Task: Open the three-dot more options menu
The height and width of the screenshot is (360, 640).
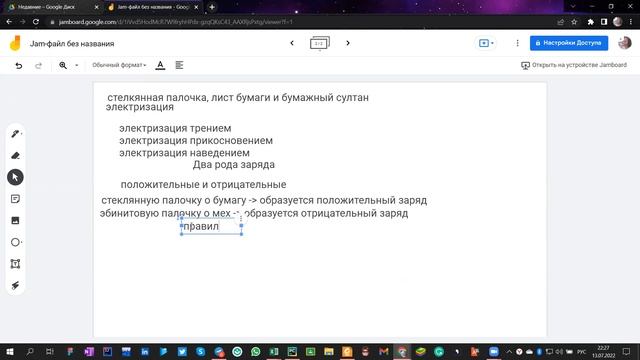Action: click(x=518, y=43)
